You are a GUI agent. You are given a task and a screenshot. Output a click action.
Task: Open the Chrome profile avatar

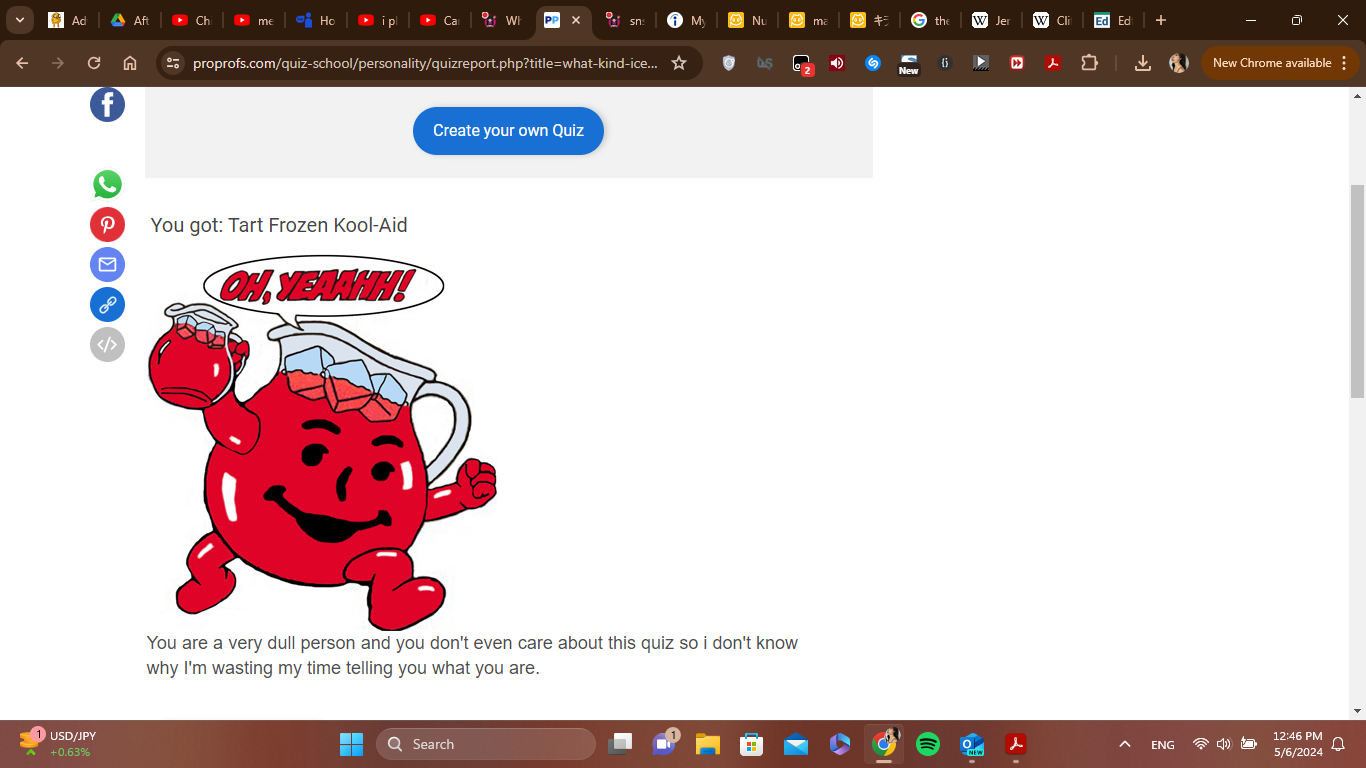(1179, 63)
